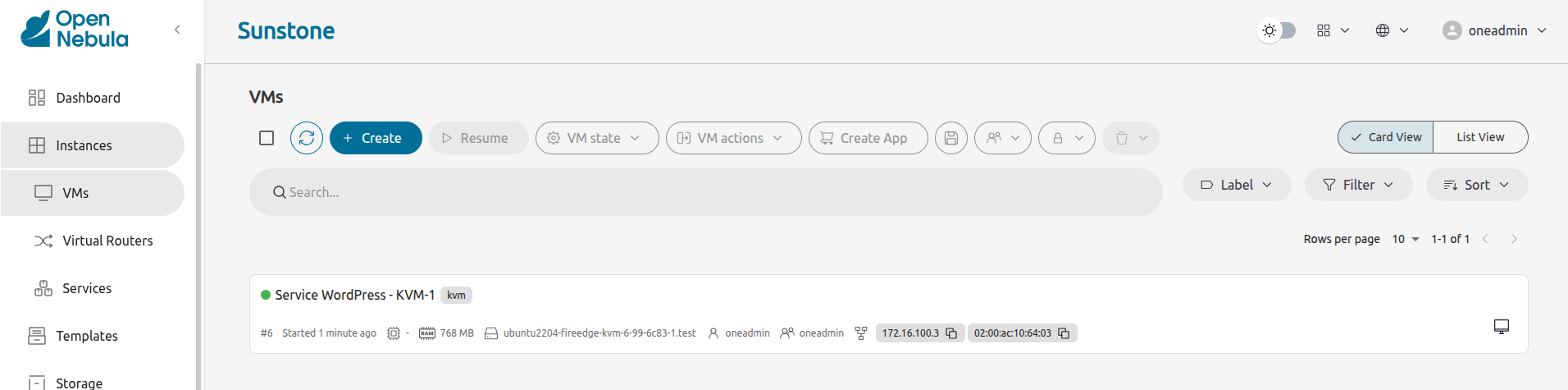Expand the VM state dropdown
Image resolution: width=1568 pixels, height=390 pixels.
pos(596,138)
